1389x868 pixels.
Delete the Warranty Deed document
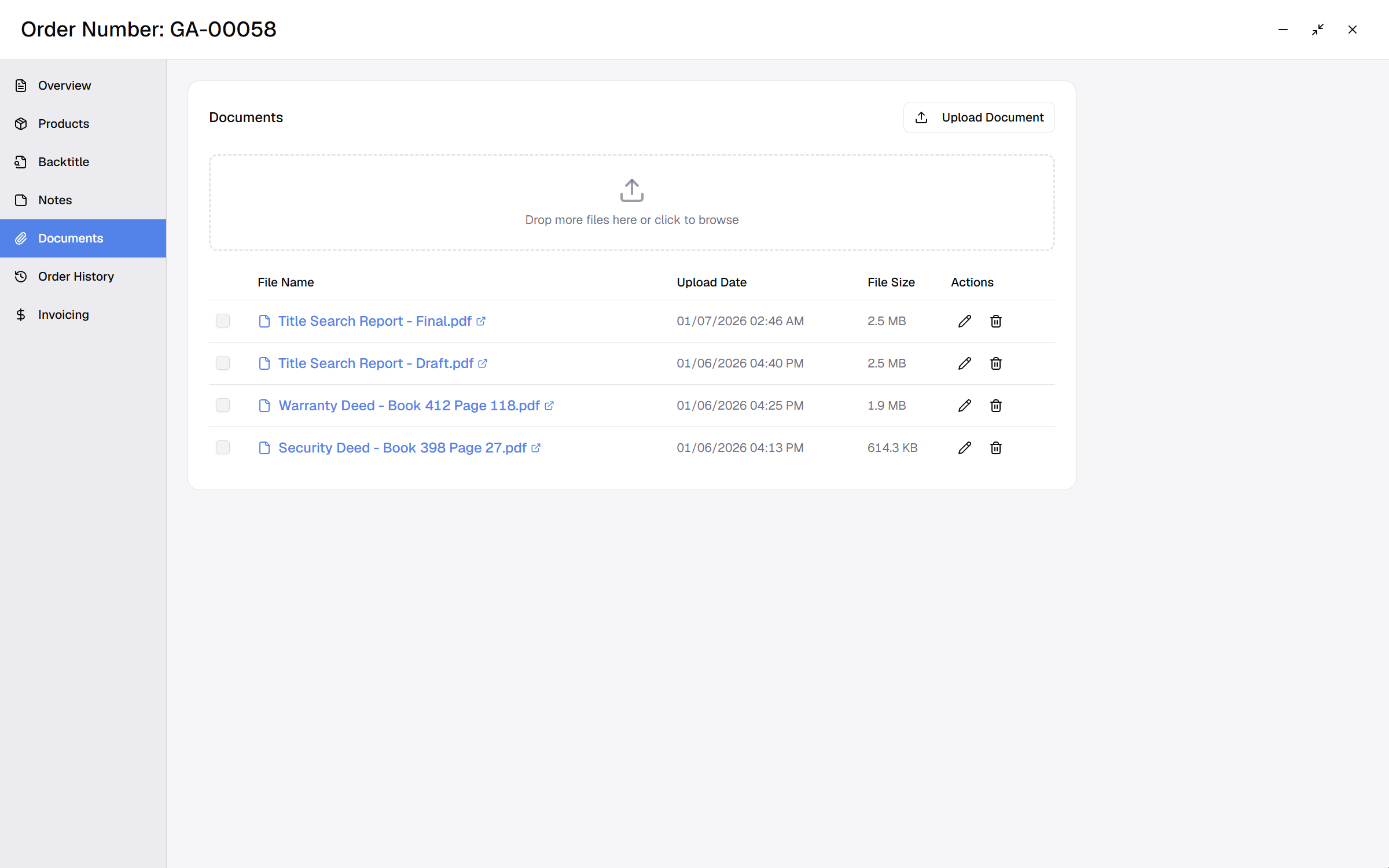(995, 406)
